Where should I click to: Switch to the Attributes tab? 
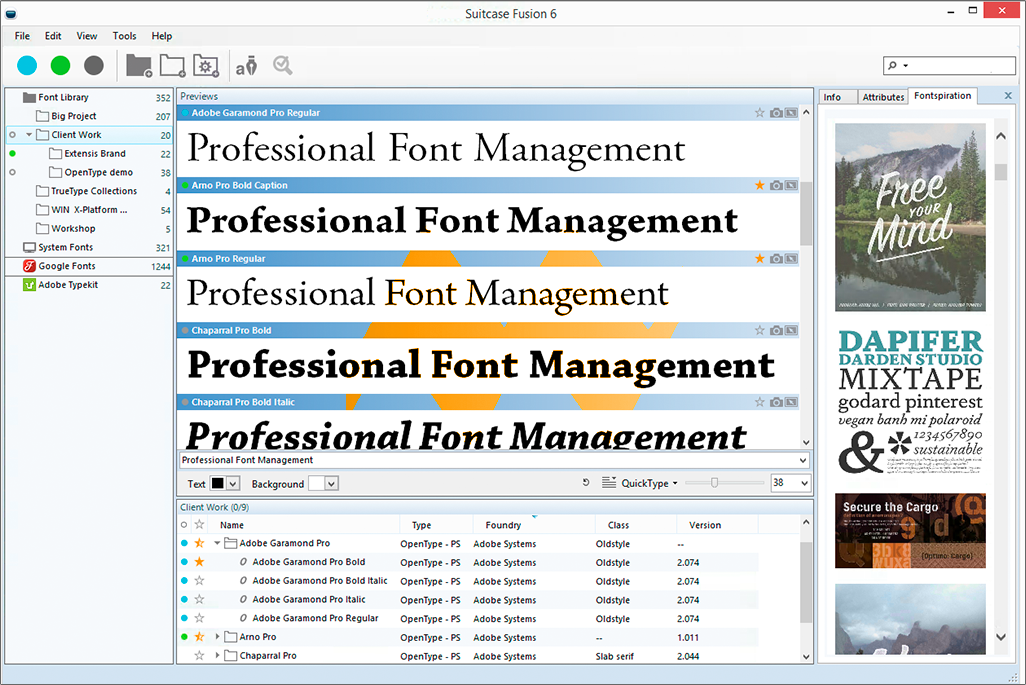(x=883, y=97)
